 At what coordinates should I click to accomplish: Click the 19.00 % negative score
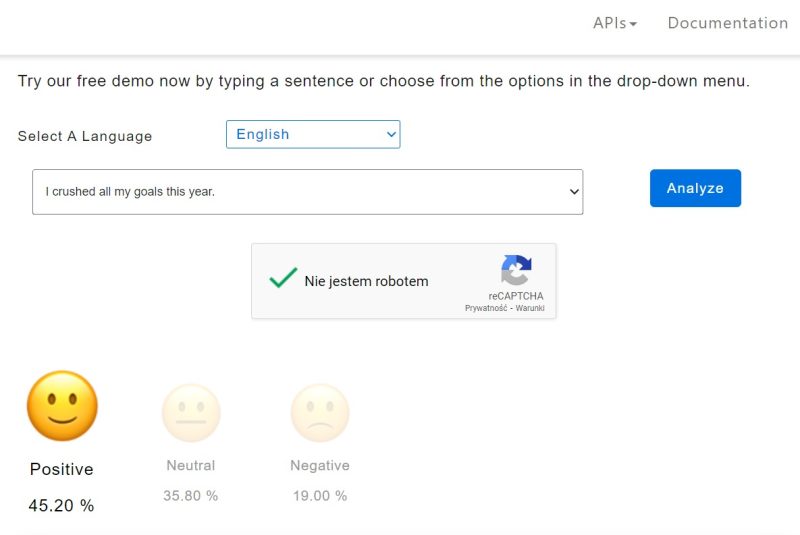point(320,495)
